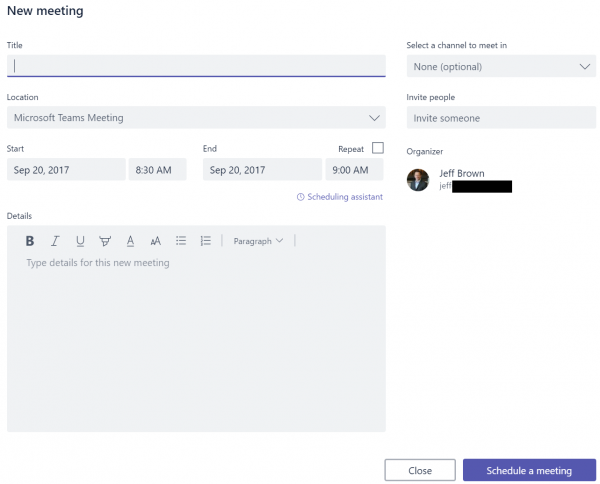This screenshot has height=484, width=600.
Task: Open the Scheduling assistant
Action: click(x=340, y=197)
